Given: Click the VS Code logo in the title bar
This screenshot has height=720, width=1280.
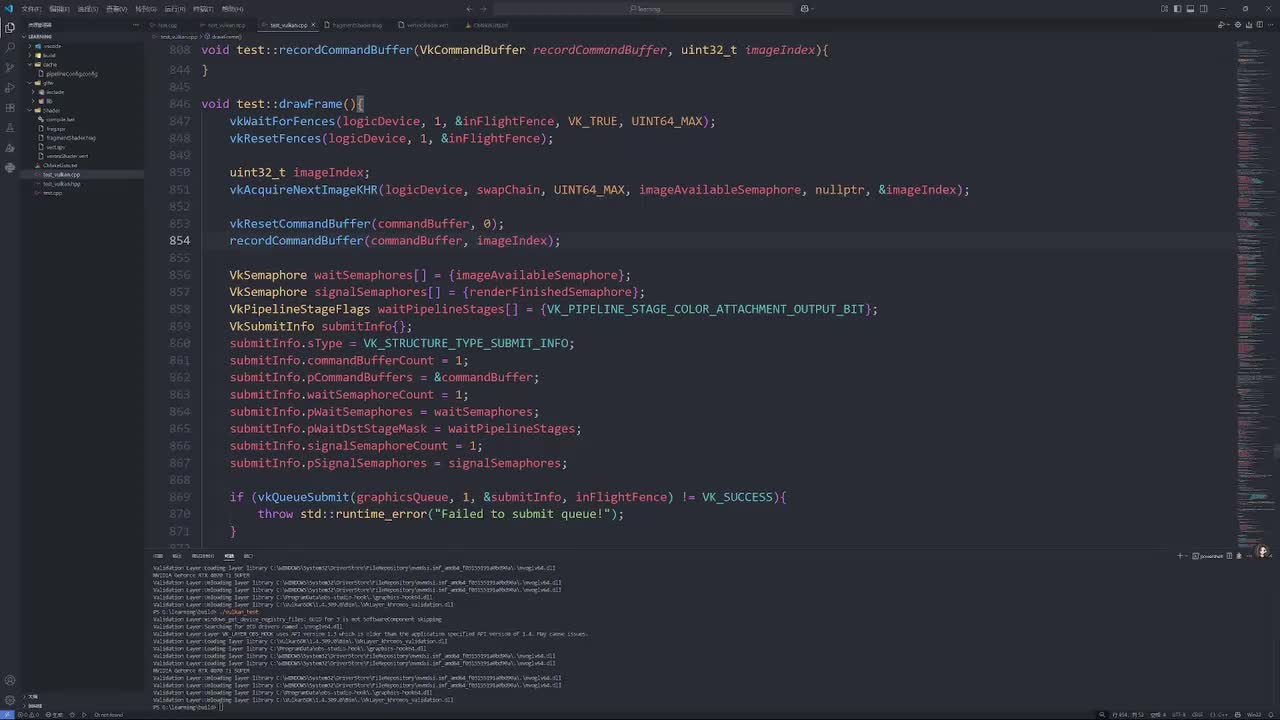Looking at the screenshot, I should [9, 9].
